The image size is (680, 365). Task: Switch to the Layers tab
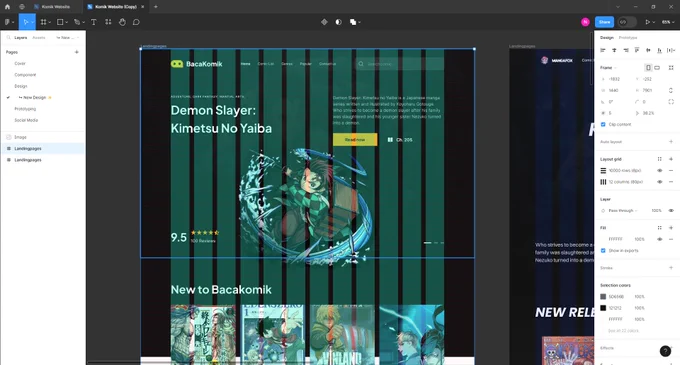pyautogui.click(x=20, y=38)
